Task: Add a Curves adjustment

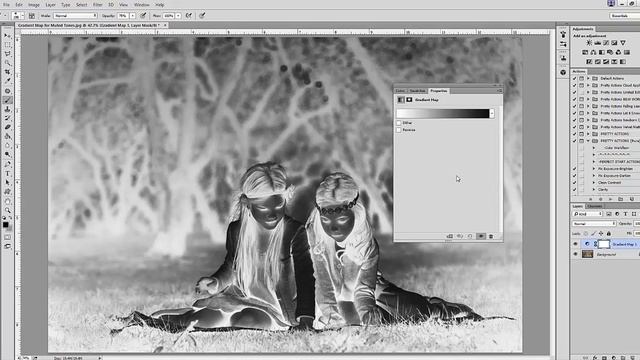Action: [606, 43]
